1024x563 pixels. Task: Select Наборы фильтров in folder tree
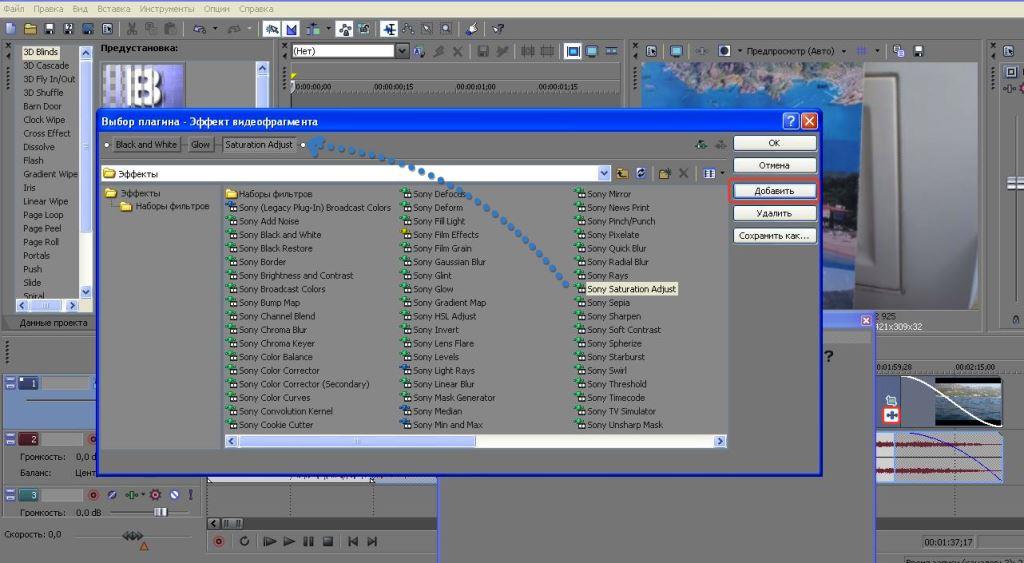tap(172, 207)
